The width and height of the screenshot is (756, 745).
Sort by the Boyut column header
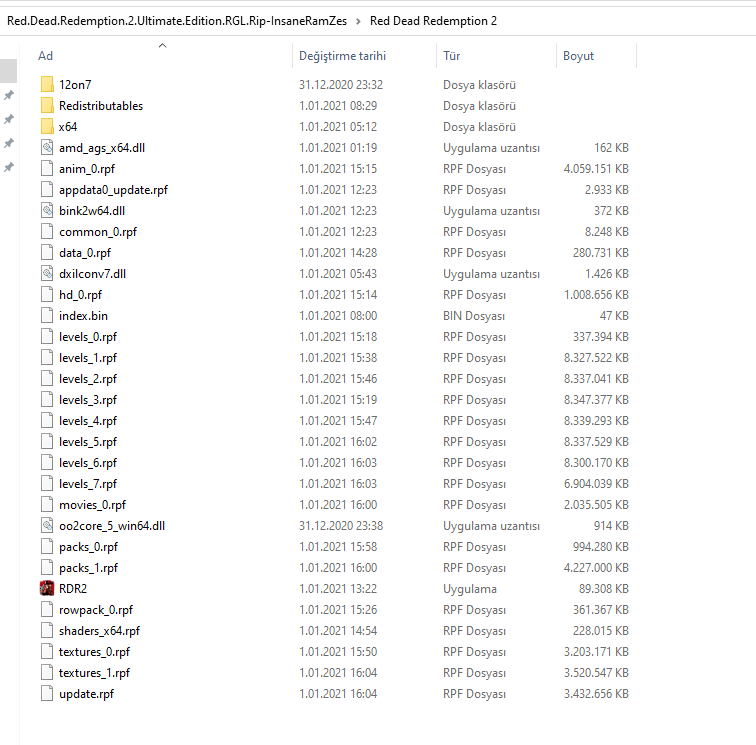click(579, 56)
